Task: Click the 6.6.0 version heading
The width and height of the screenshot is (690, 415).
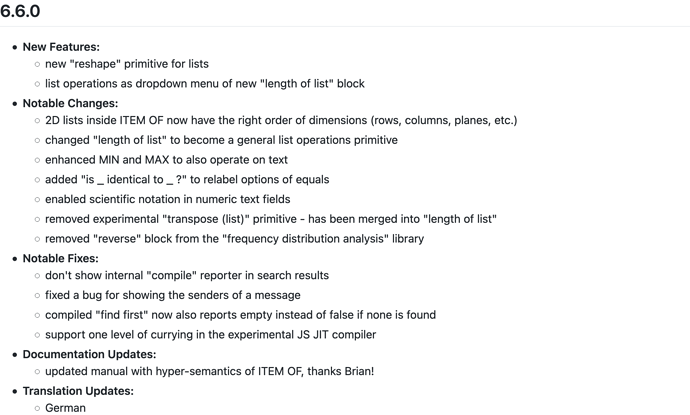Action: click(x=20, y=11)
